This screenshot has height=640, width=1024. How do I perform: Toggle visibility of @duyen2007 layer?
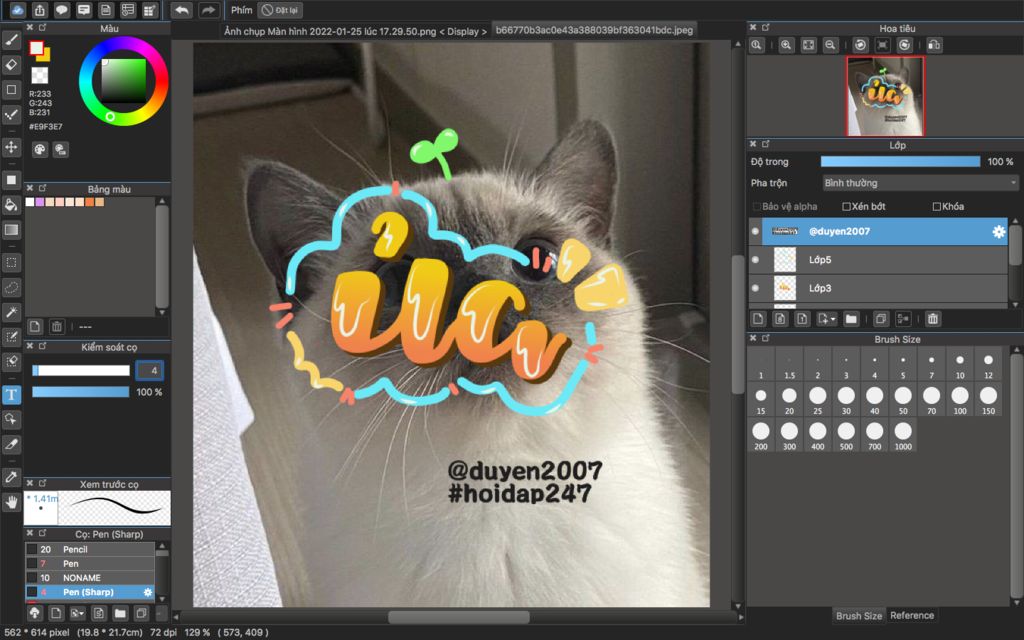756,231
